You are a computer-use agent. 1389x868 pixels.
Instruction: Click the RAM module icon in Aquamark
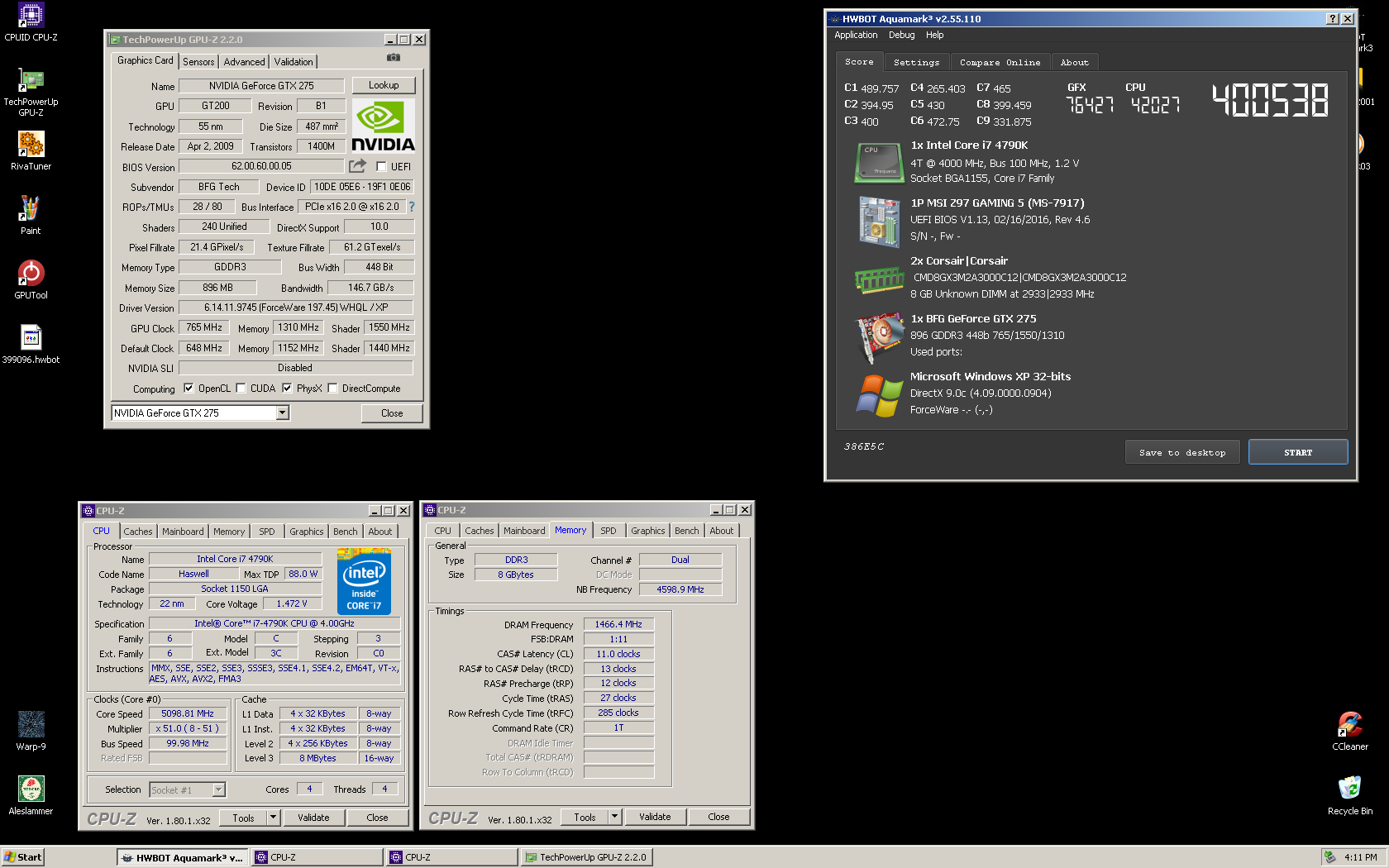(879, 279)
